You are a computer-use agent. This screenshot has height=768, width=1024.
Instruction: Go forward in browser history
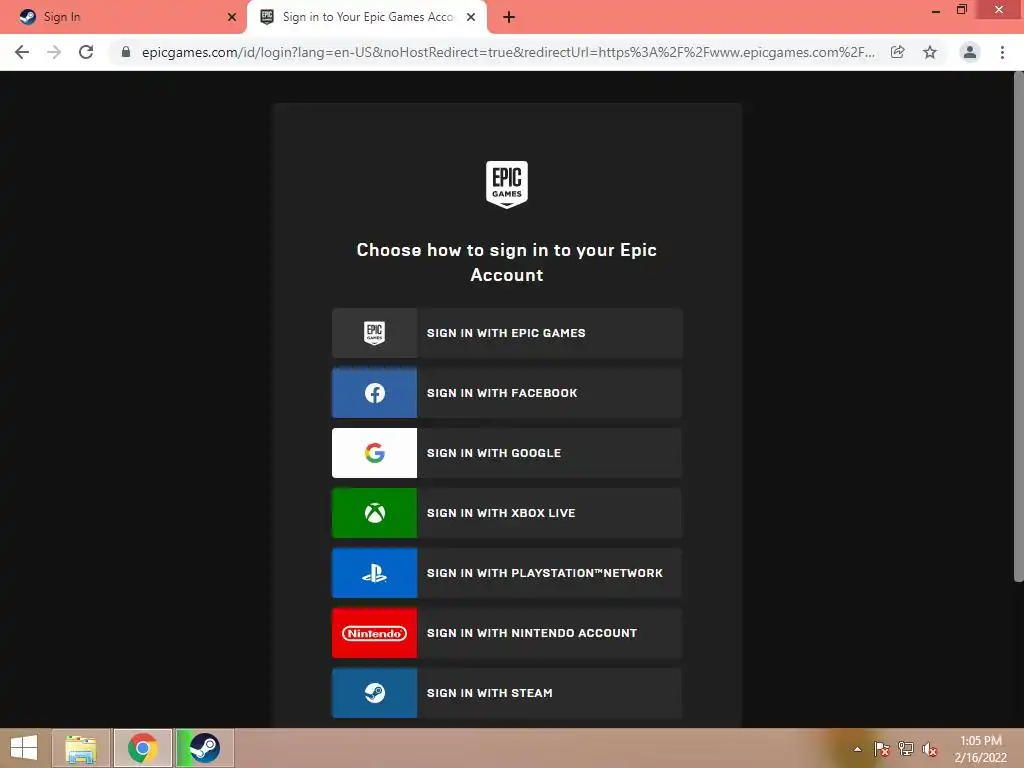pos(54,52)
